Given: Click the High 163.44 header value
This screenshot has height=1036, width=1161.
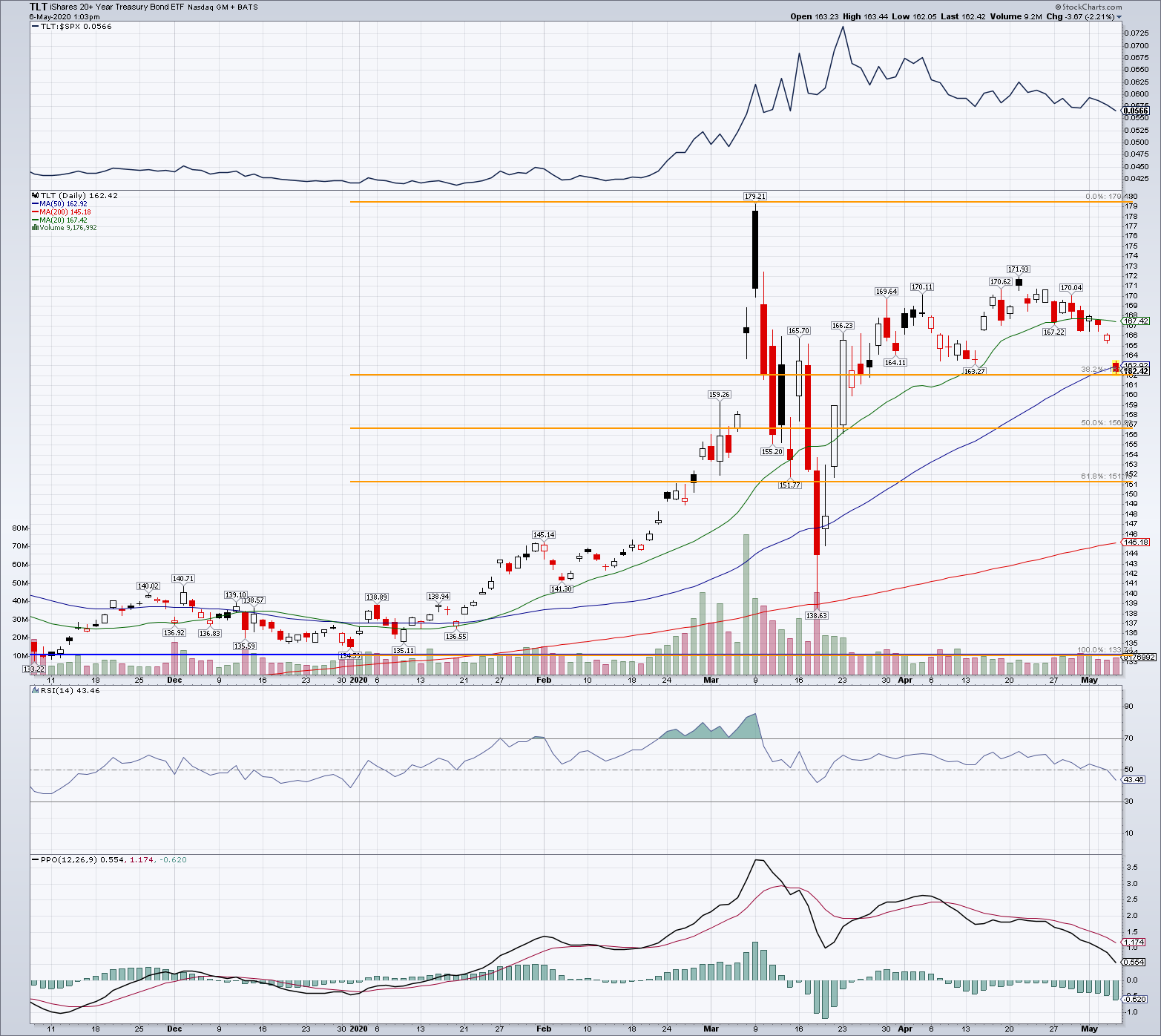Looking at the screenshot, I should click(x=864, y=16).
